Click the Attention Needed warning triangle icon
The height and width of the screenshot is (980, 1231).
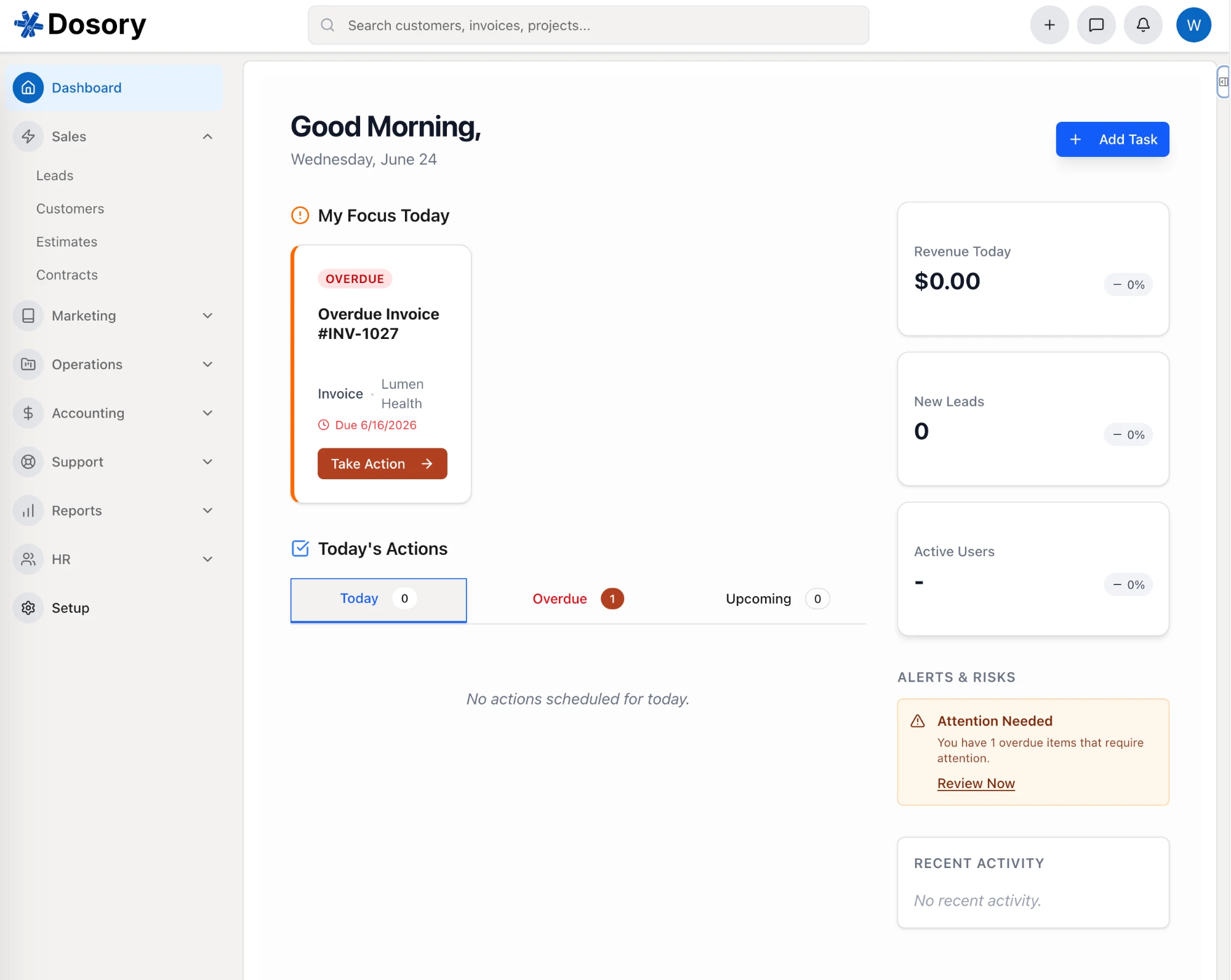click(918, 721)
